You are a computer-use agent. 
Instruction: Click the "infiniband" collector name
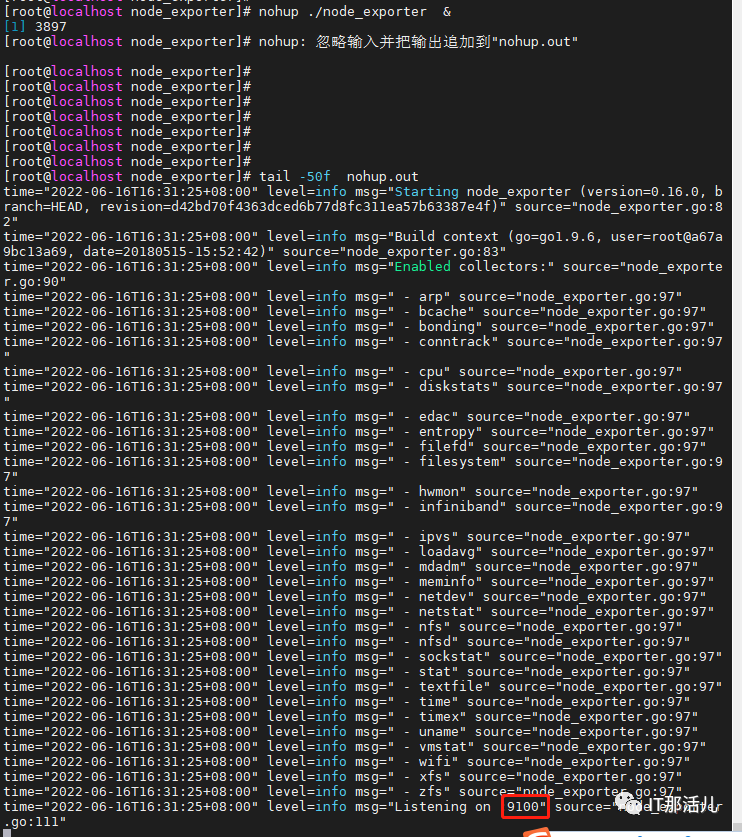[459, 506]
